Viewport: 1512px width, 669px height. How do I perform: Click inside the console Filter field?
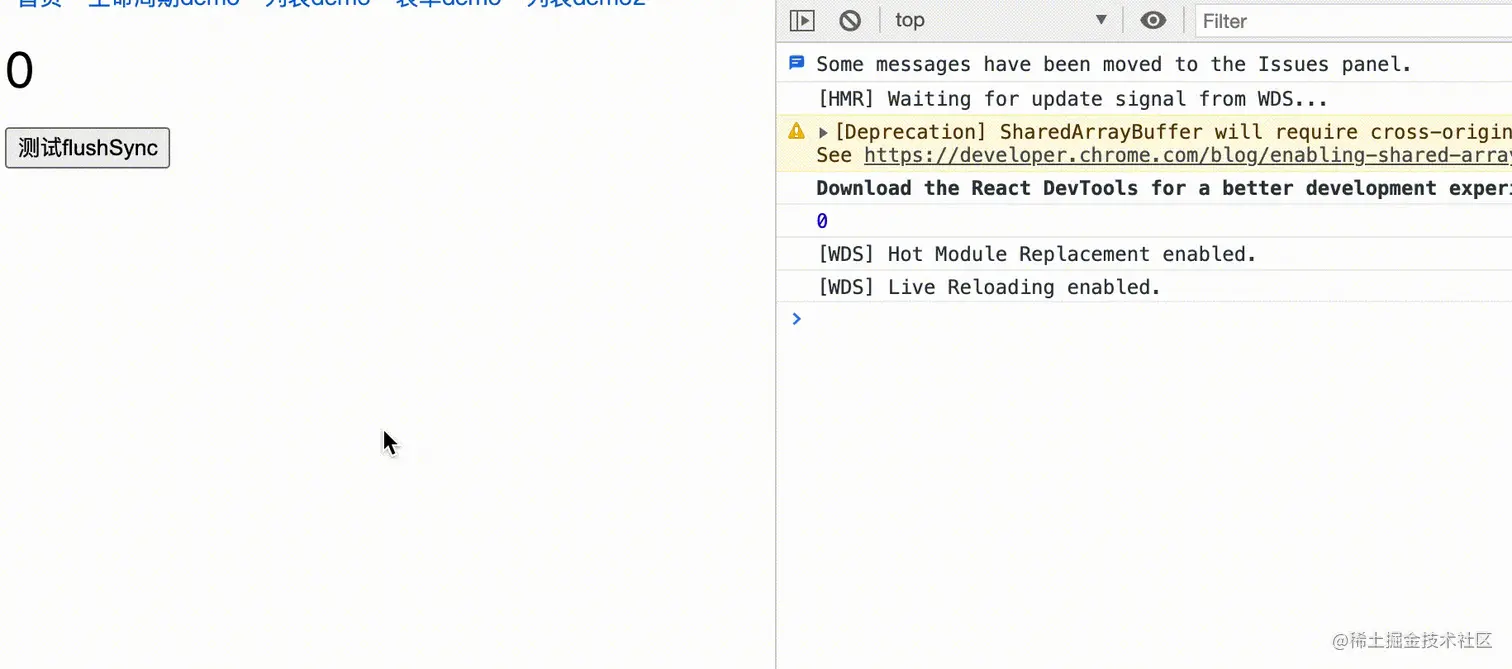(1353, 20)
